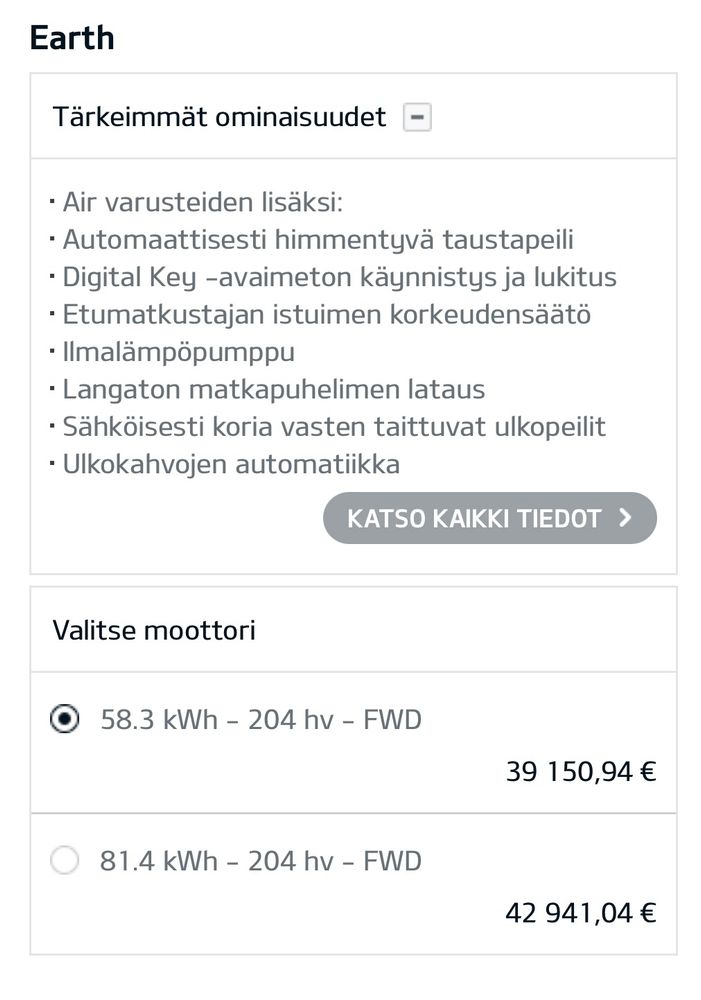Image resolution: width=701 pixels, height=1000 pixels.
Task: Click the Sähköisesti taittuvat ulkopeilit feature
Action: click(x=334, y=426)
